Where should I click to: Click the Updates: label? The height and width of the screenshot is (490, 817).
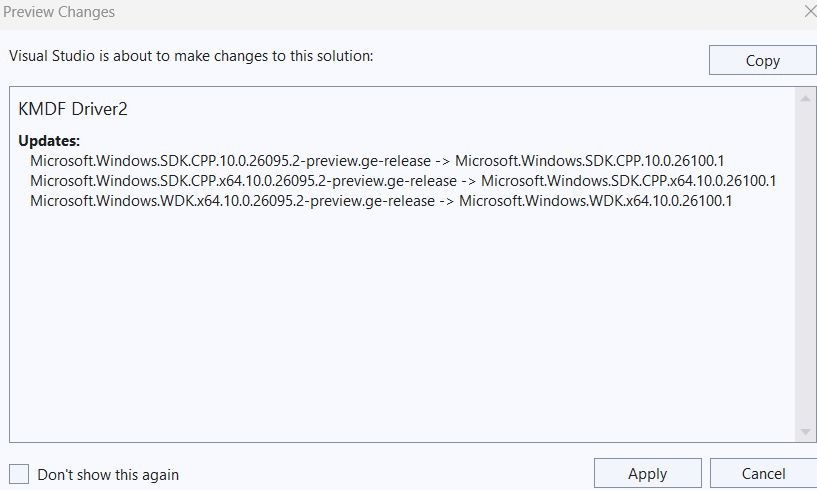pos(49,140)
